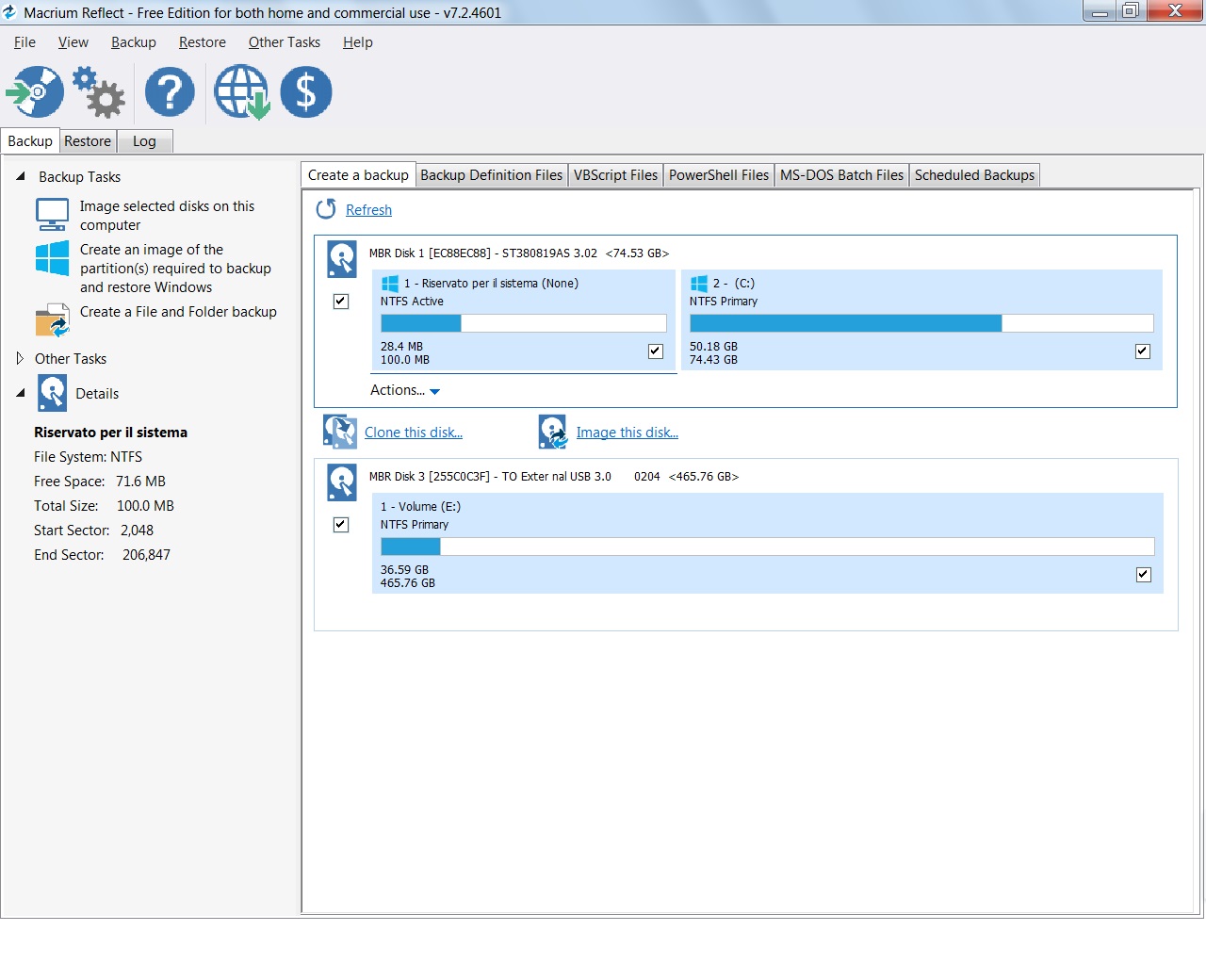Click the End Sector 206,847 value

pyautogui.click(x=146, y=555)
